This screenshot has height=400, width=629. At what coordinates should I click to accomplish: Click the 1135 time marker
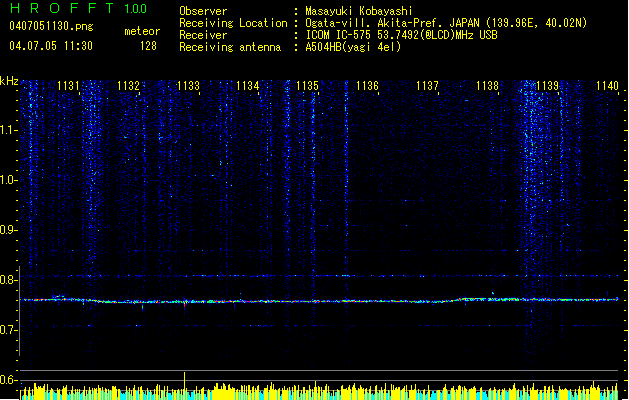pos(307,87)
